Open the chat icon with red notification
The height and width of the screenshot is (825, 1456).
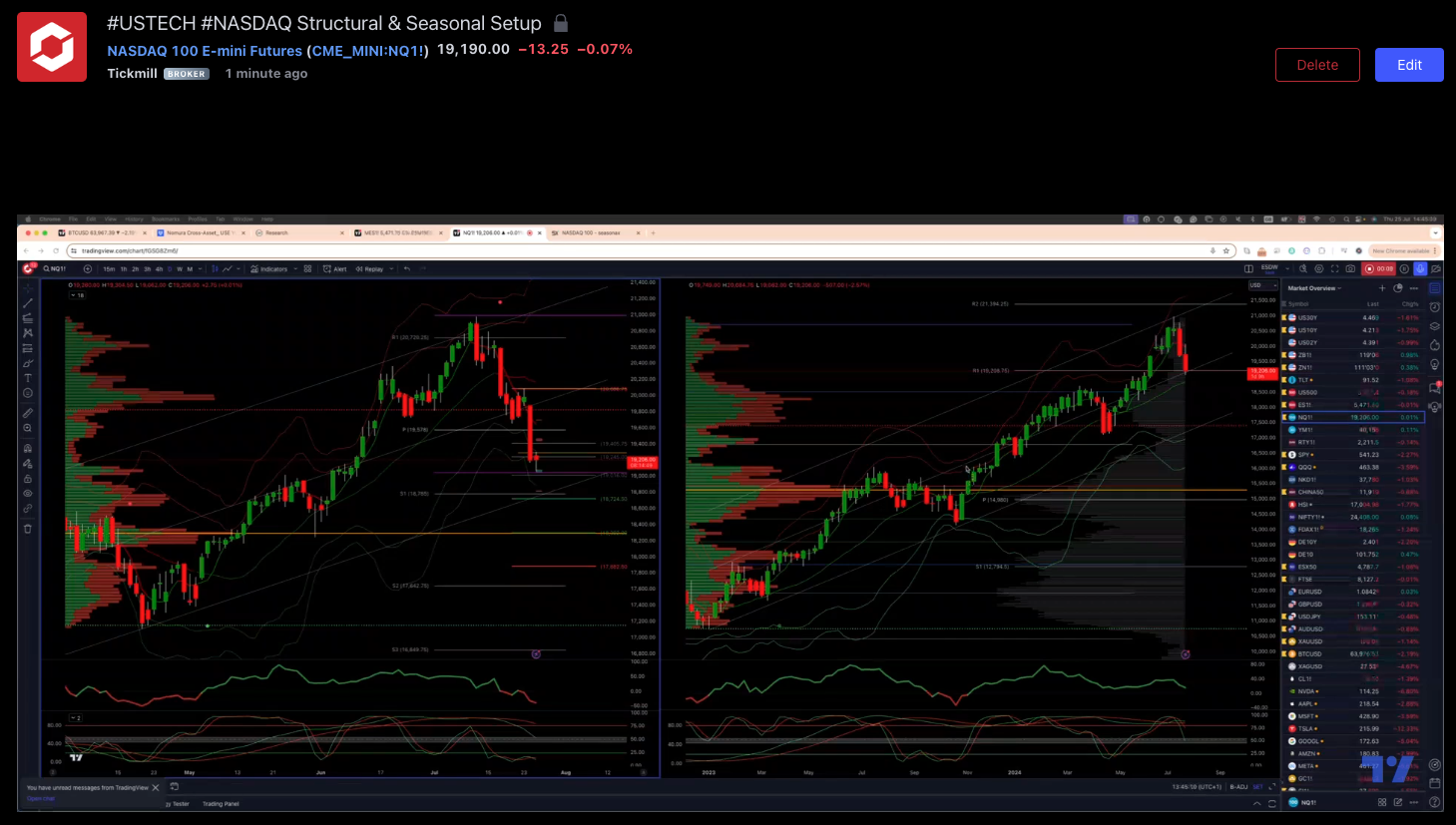(x=1435, y=387)
